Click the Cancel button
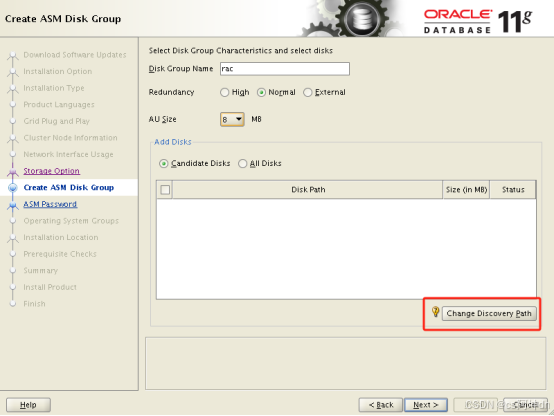The height and width of the screenshot is (416, 554). (x=525, y=405)
